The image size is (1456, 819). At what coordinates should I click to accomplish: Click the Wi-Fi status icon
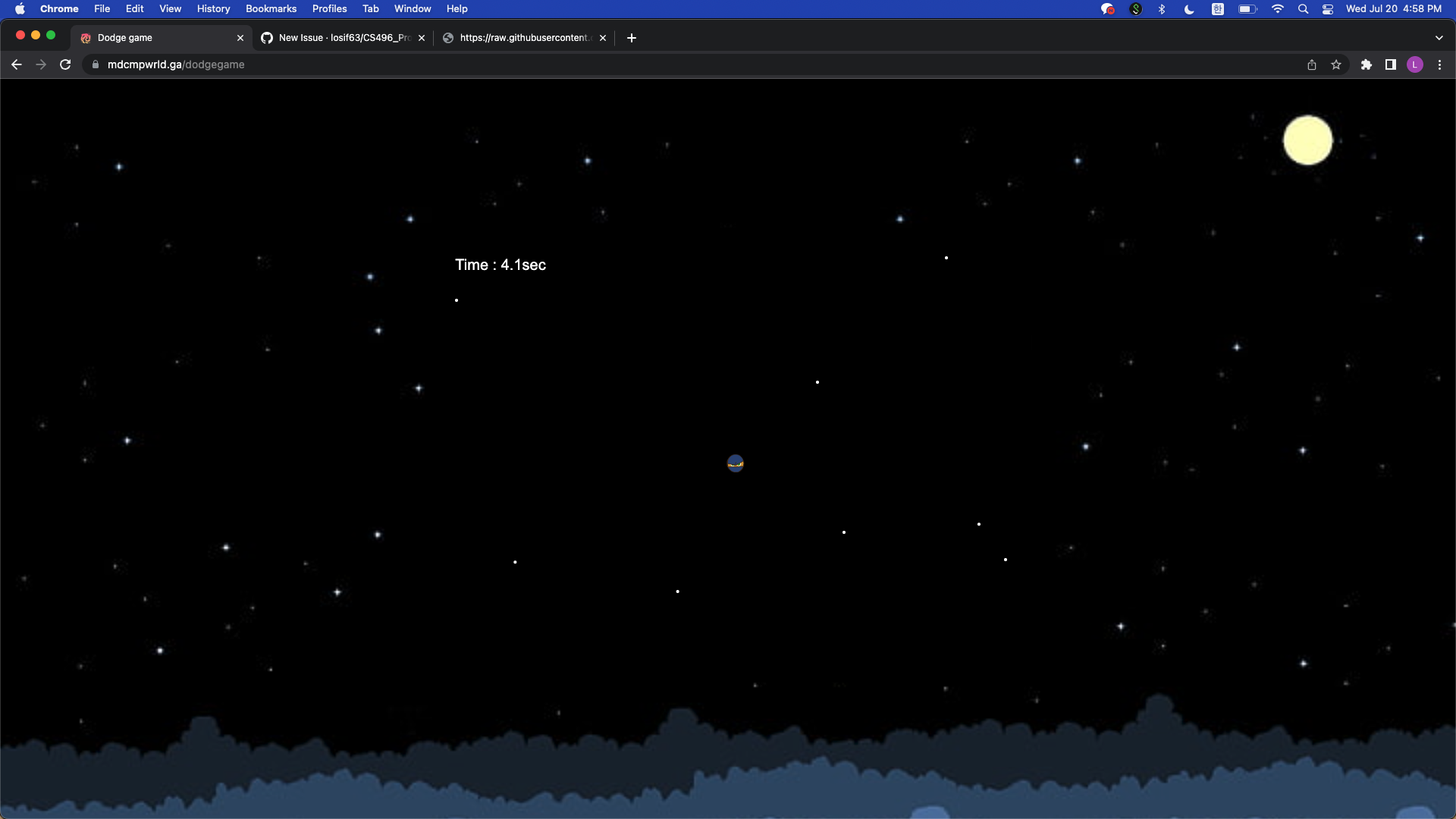(x=1278, y=9)
